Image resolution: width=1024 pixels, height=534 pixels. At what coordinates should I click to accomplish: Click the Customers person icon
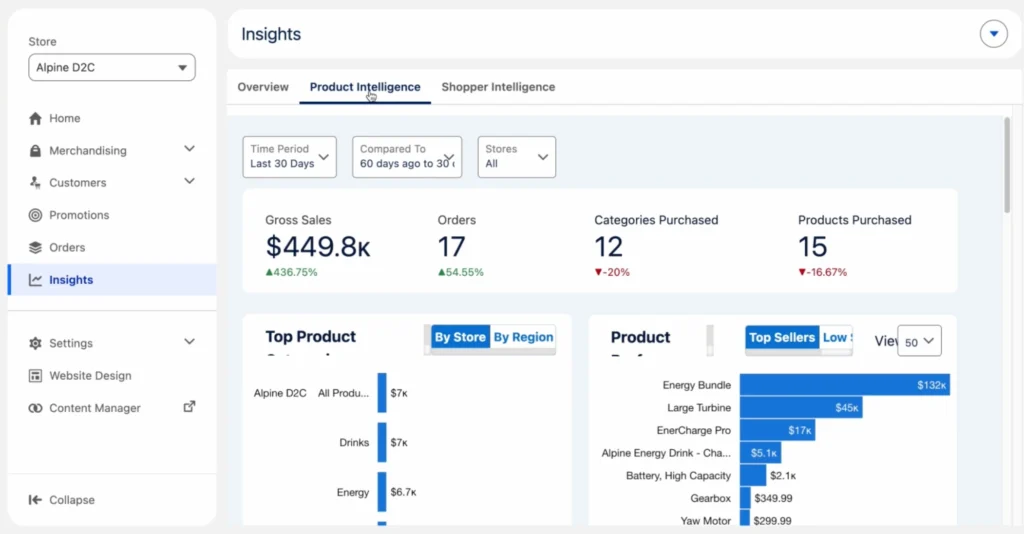point(35,182)
